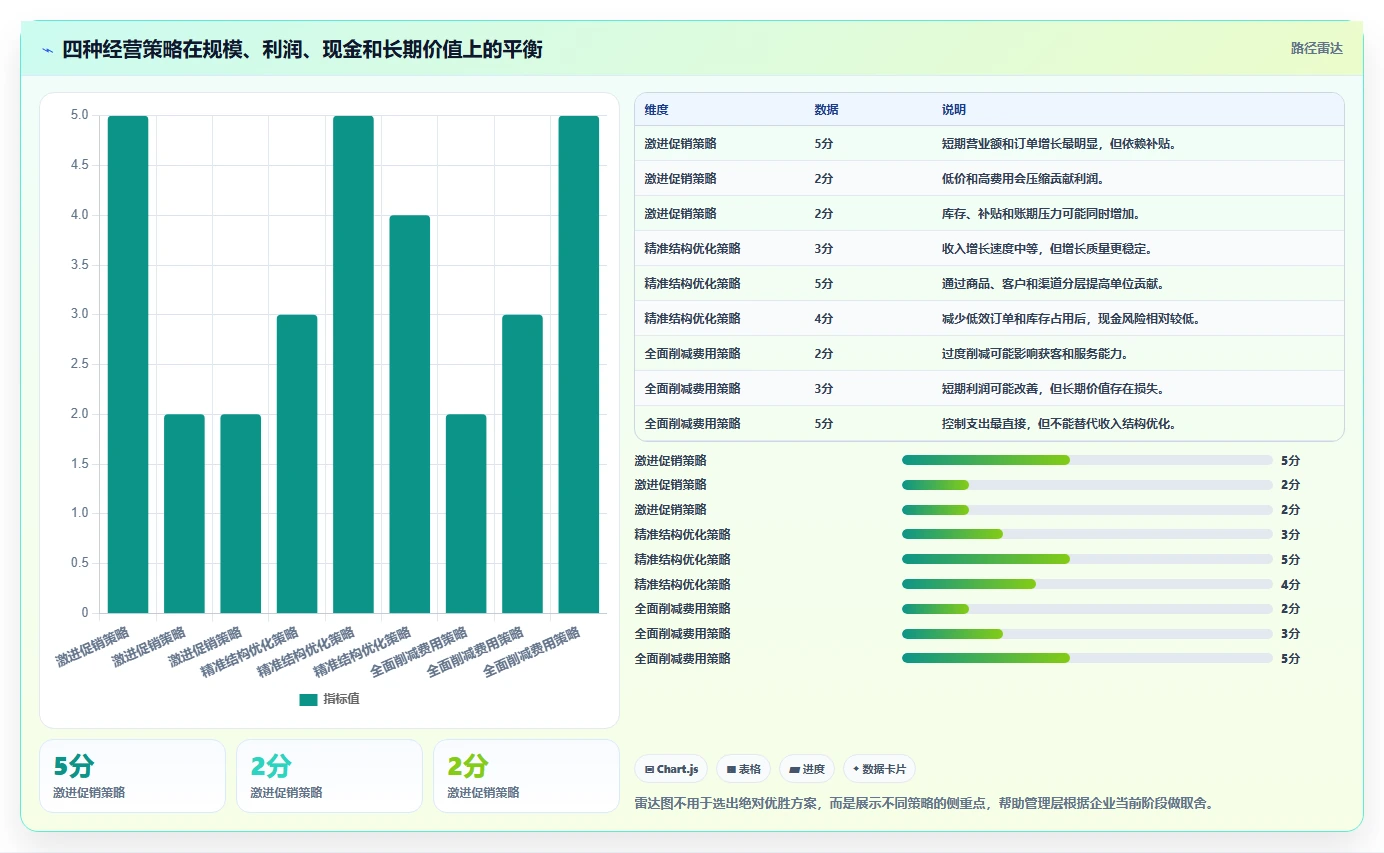Image resolution: width=1384 pixels, height=853 pixels.
Task: Click the lightning icon beside the title
Action: point(47,49)
